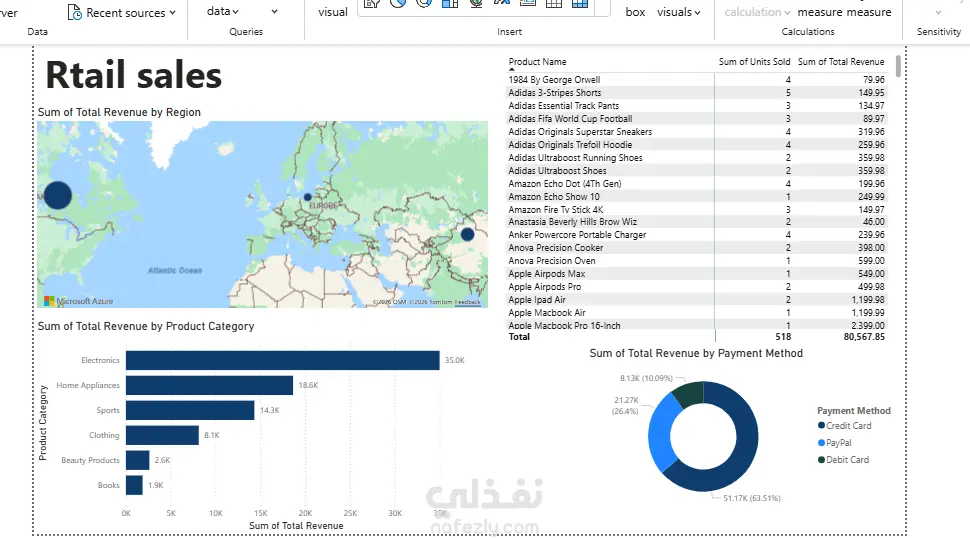Insert a pie chart visual

398,3
